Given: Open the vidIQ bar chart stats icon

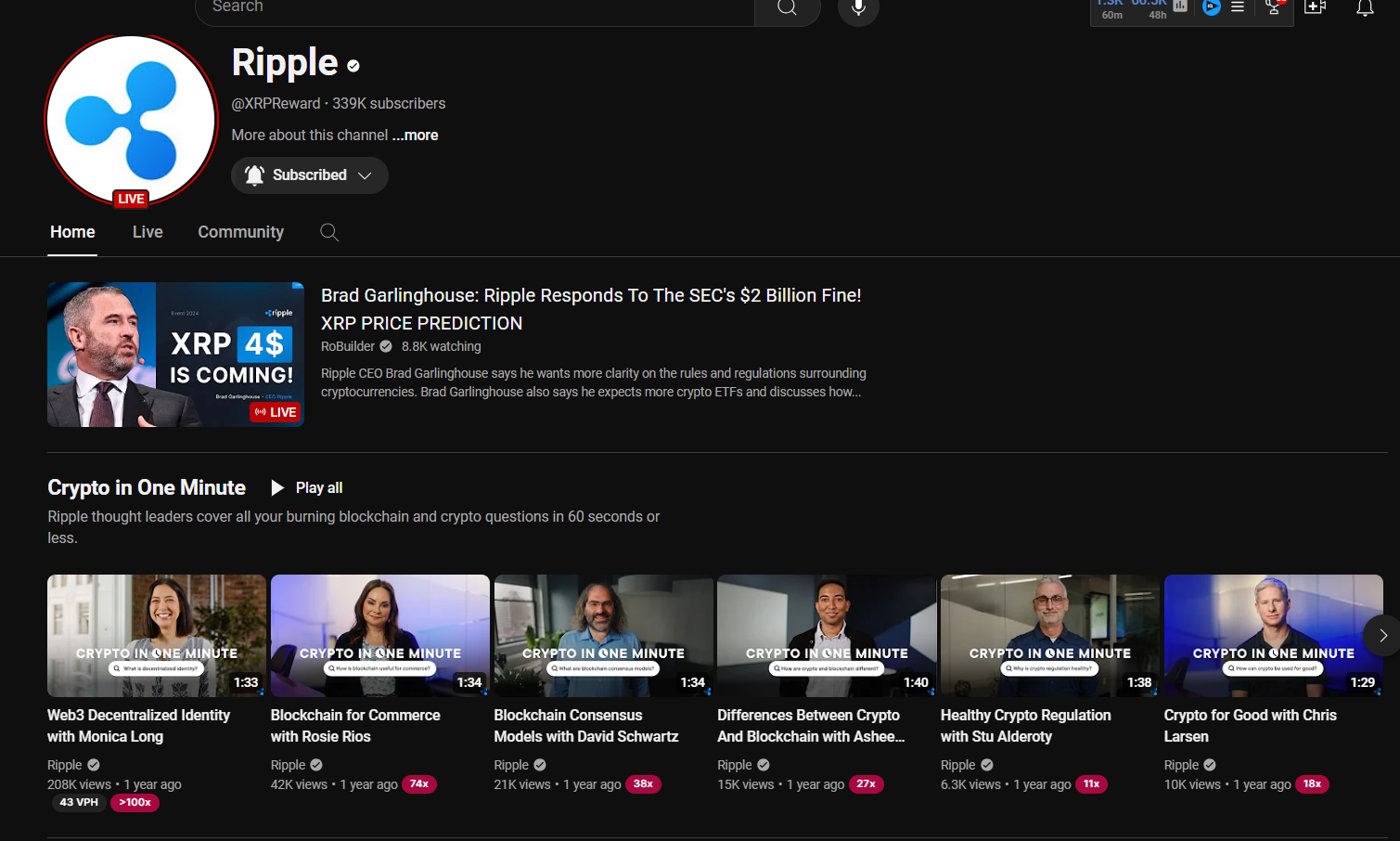Looking at the screenshot, I should coord(1180,6).
